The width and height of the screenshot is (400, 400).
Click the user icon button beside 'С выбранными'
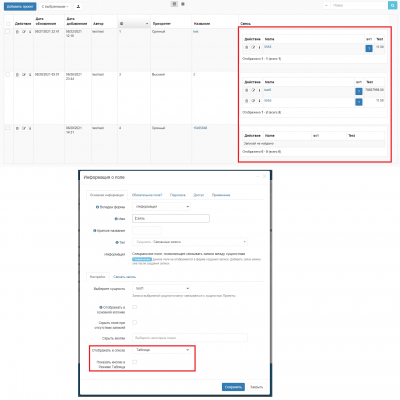tap(78, 6)
